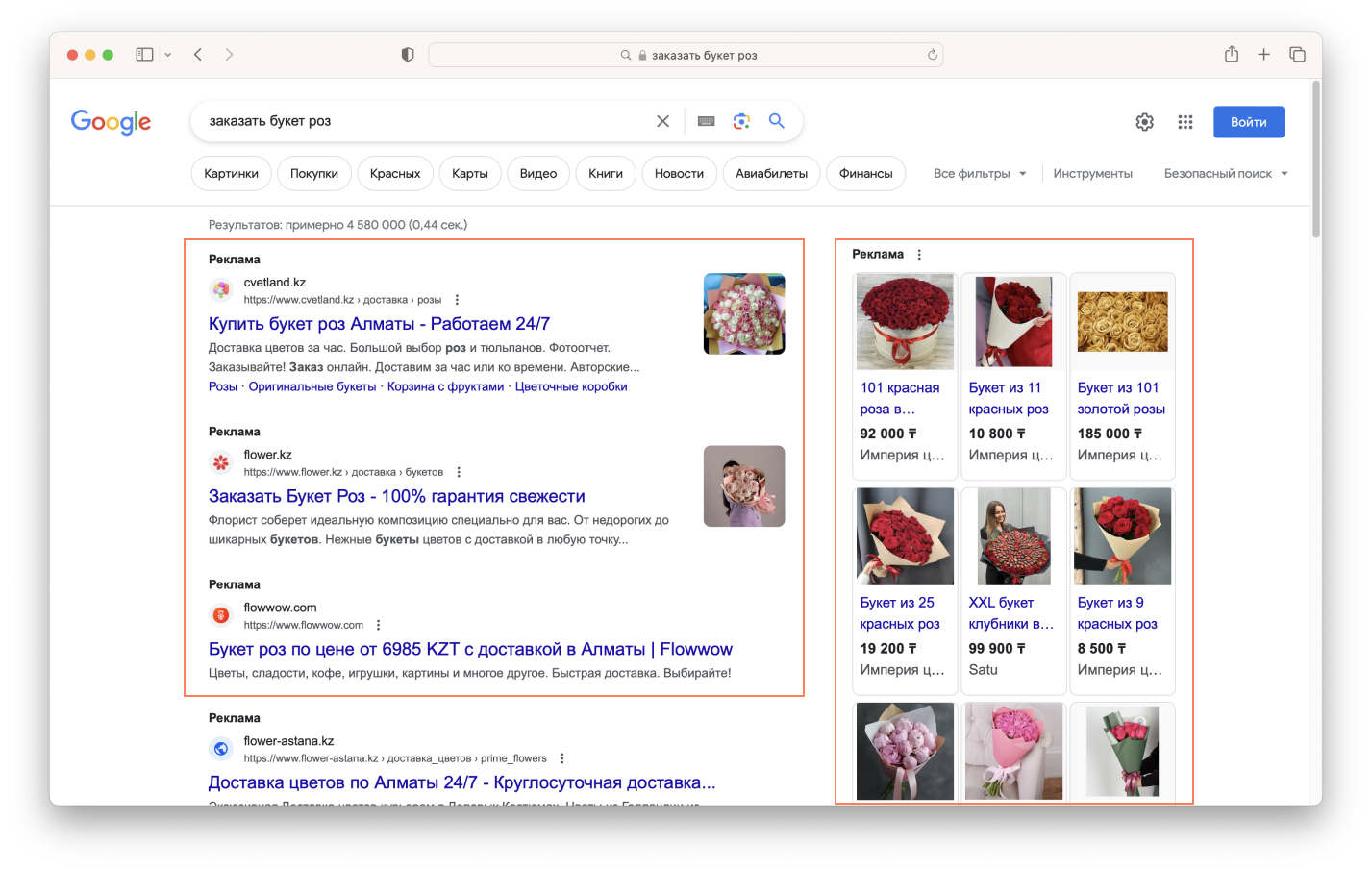Click the privacy shield icon in toolbar

(x=408, y=55)
